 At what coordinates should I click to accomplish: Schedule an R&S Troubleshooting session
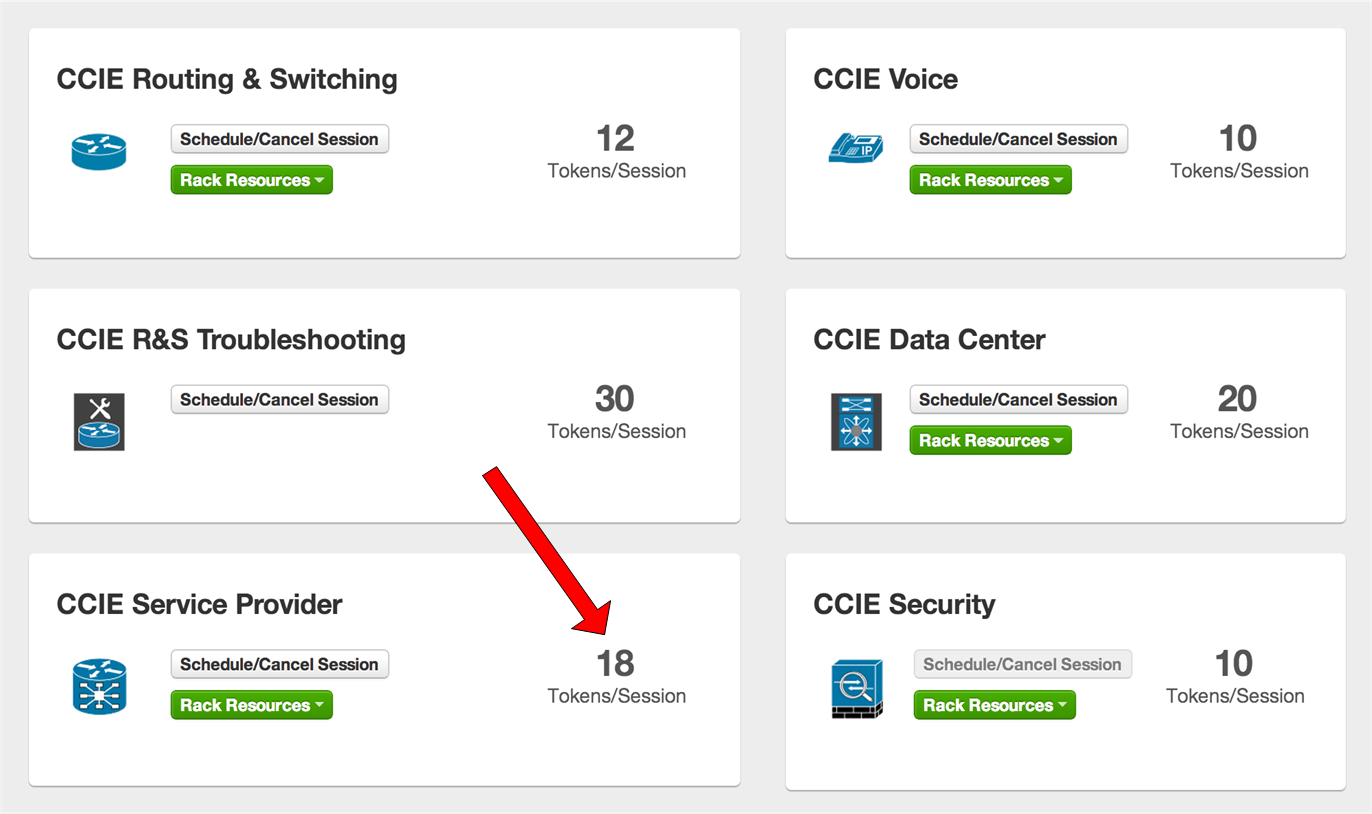(279, 399)
